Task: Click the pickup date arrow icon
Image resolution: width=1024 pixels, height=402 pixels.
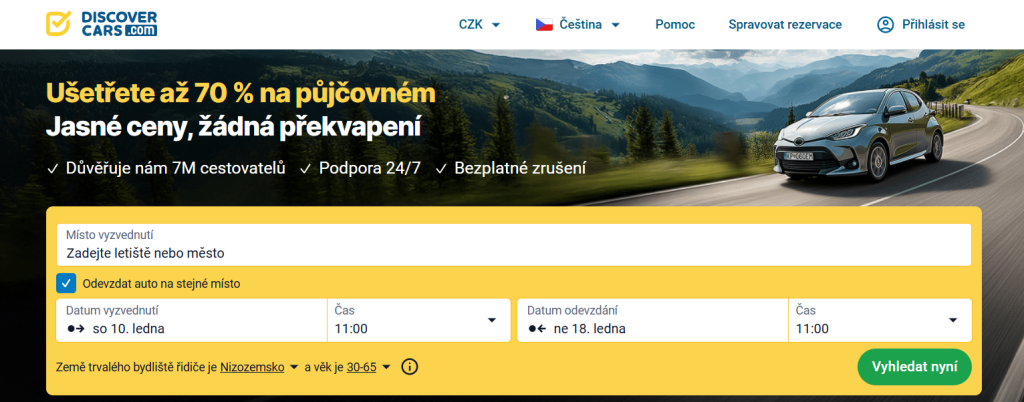Action: click(75, 328)
